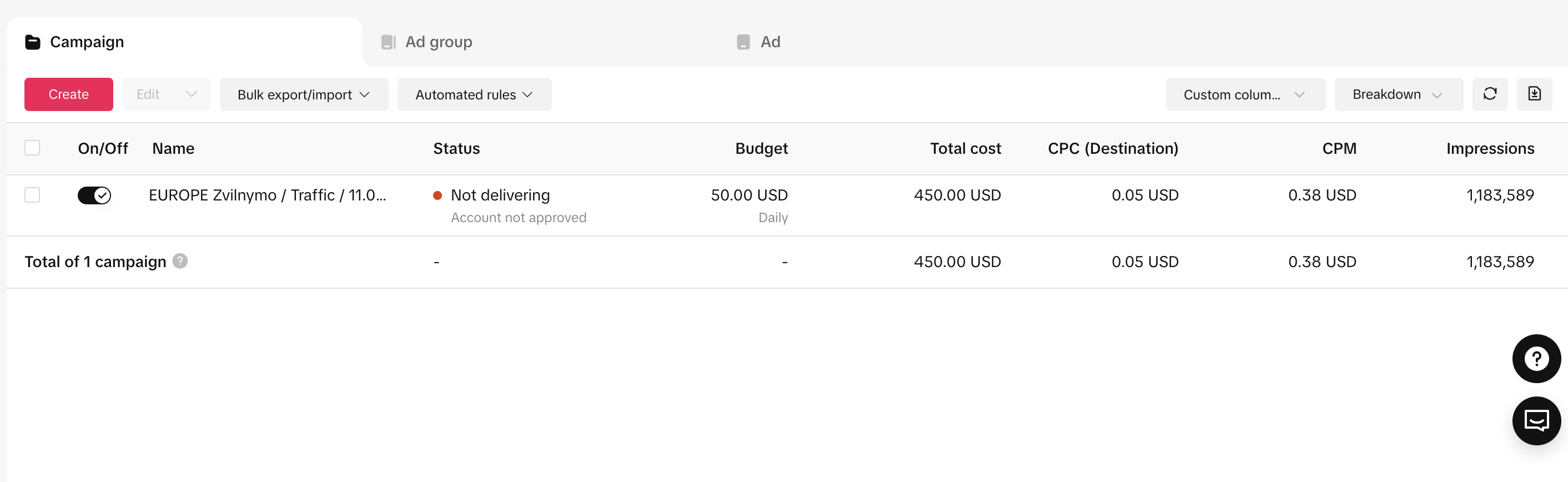
Task: Click the totals row 450.00 USD value
Action: (957, 262)
